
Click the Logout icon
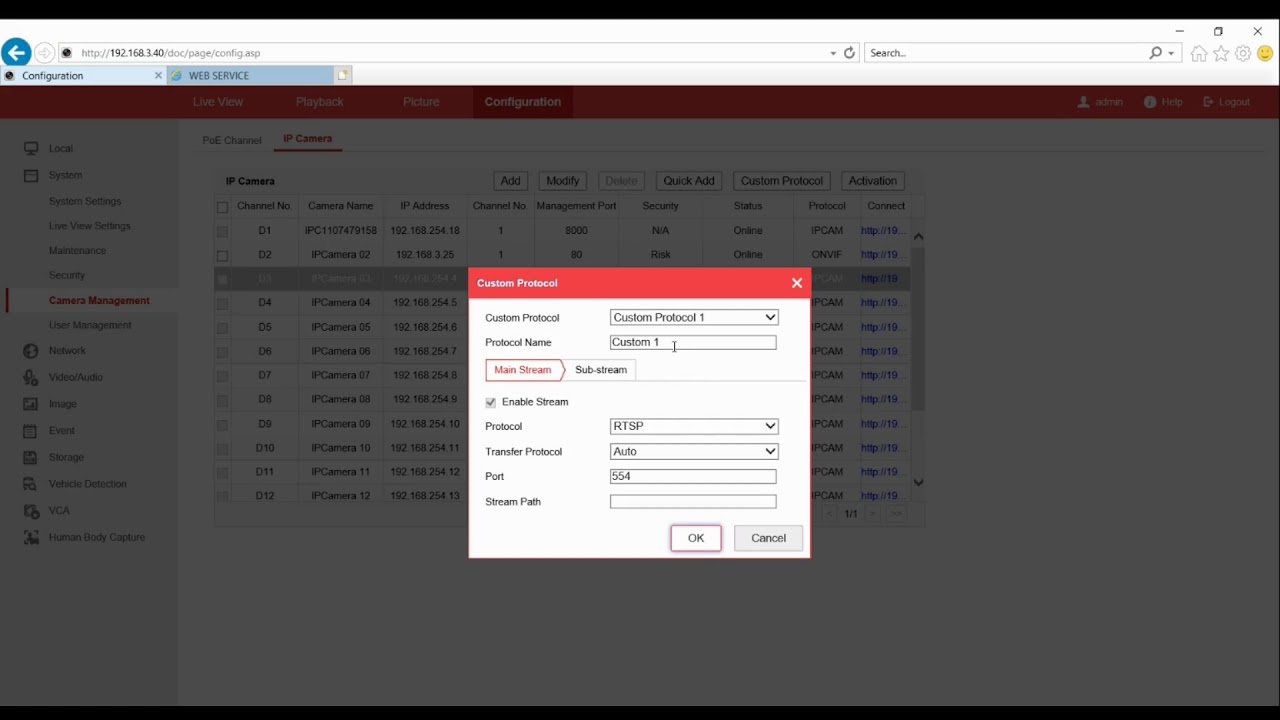tap(1208, 102)
